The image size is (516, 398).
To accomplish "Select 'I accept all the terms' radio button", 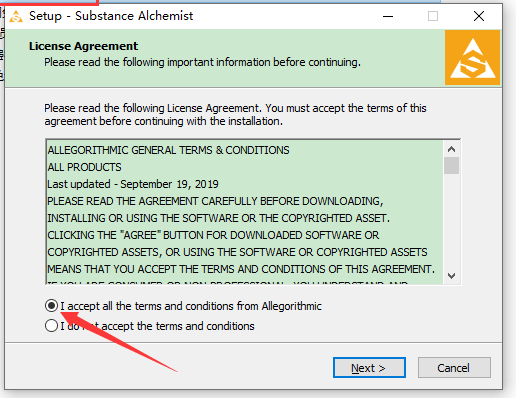I will coord(51,306).
